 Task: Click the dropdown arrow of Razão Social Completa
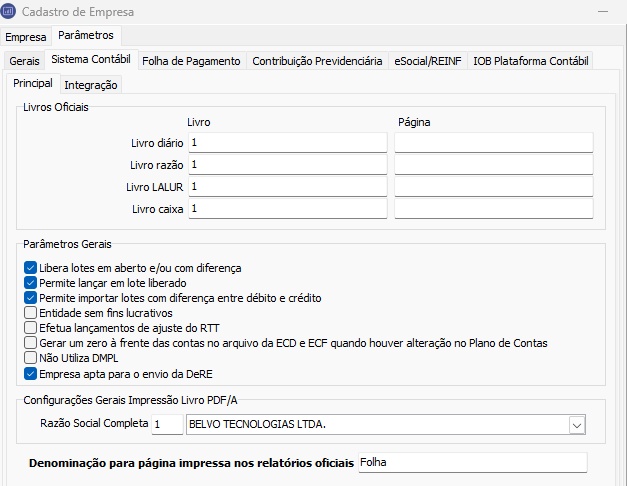[x=577, y=425]
